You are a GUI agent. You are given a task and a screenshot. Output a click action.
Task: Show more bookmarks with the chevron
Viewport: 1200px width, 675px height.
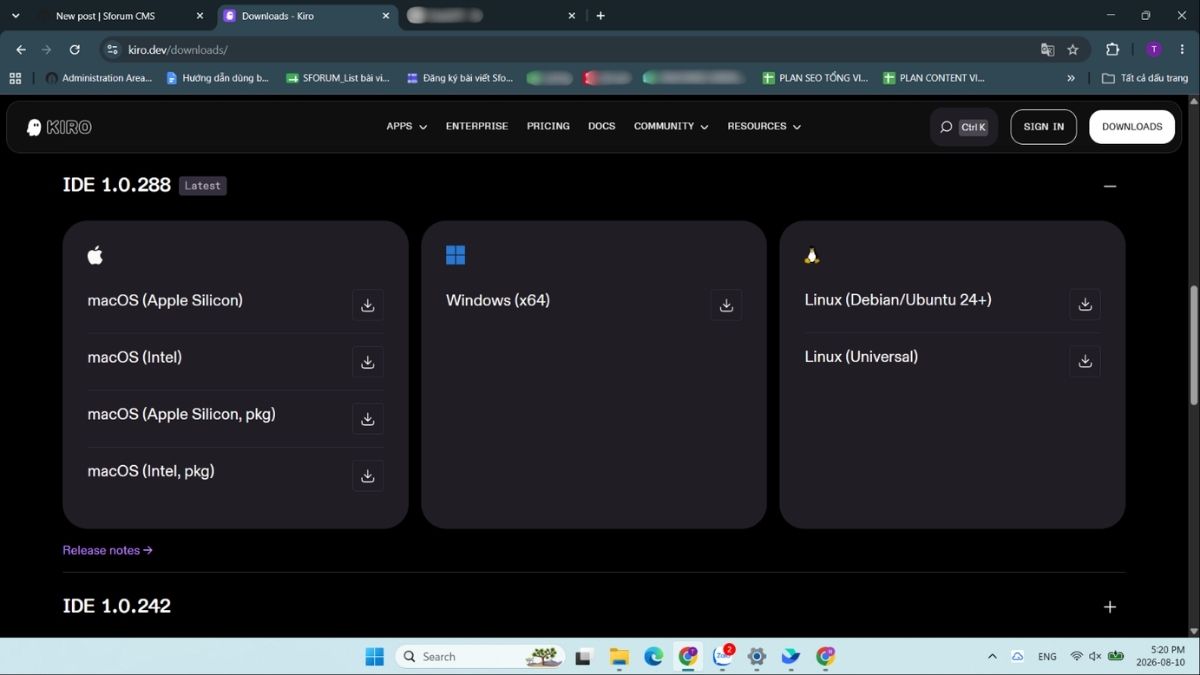coord(1071,78)
